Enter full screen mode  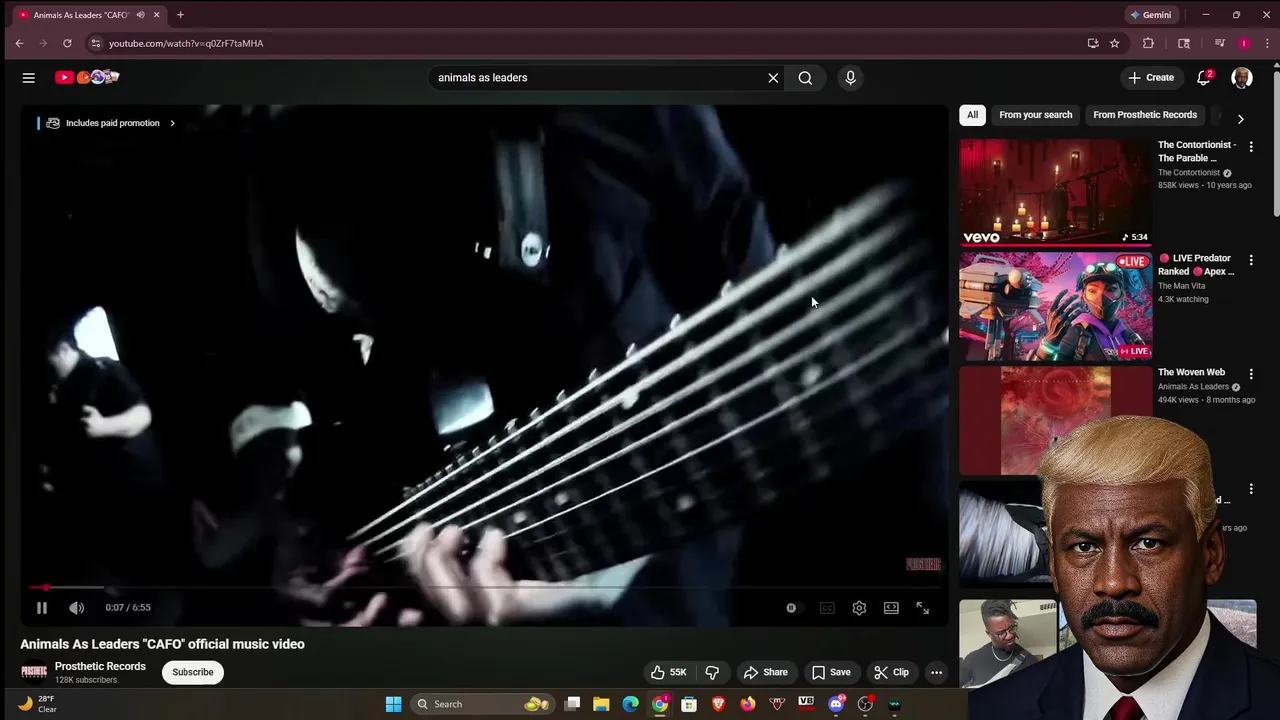(x=923, y=608)
